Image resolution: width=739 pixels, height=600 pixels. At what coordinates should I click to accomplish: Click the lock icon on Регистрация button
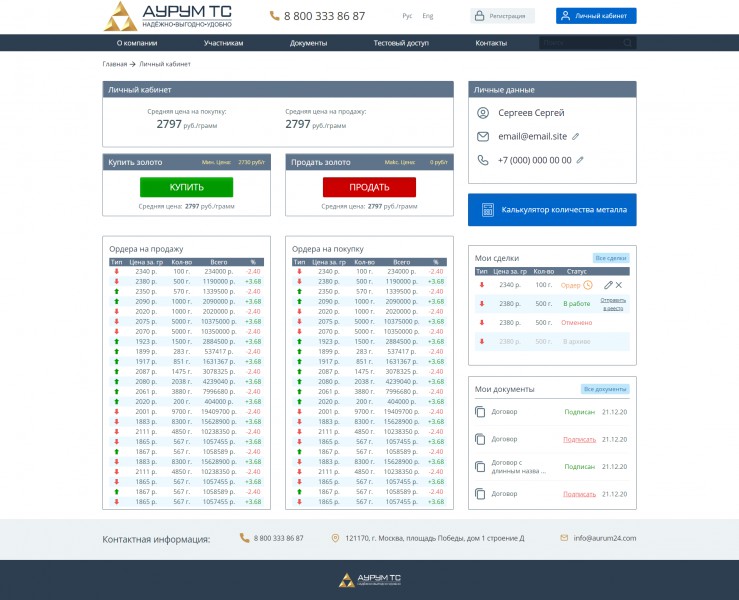[x=479, y=16]
